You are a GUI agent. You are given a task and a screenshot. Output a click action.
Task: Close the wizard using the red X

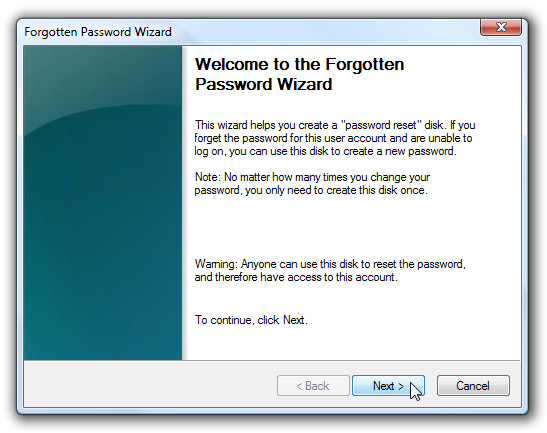point(501,27)
